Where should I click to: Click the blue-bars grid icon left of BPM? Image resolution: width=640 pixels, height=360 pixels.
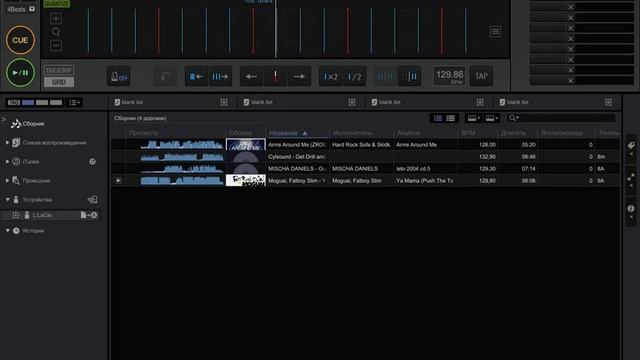click(x=385, y=76)
